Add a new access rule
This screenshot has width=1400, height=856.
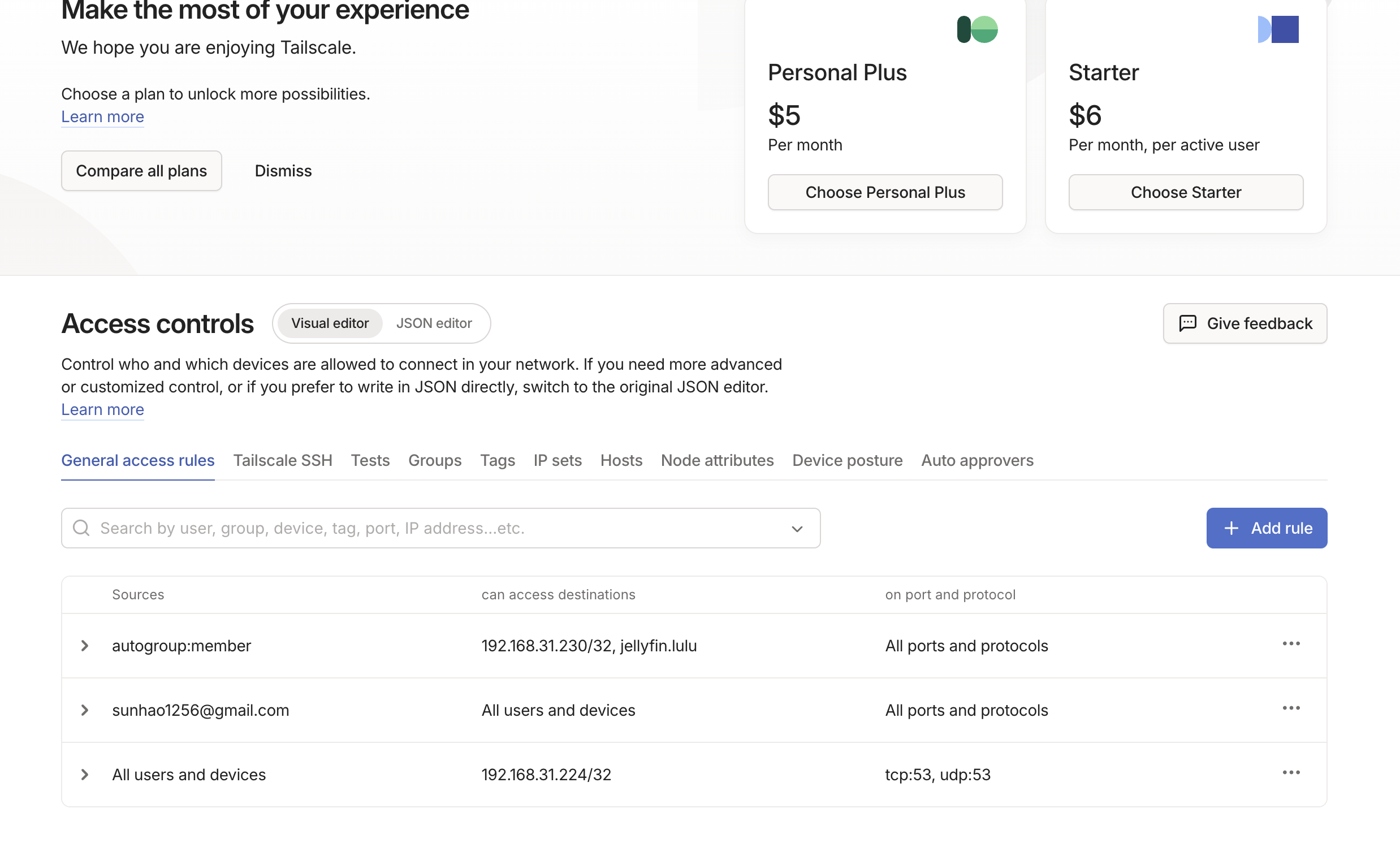click(x=1267, y=528)
